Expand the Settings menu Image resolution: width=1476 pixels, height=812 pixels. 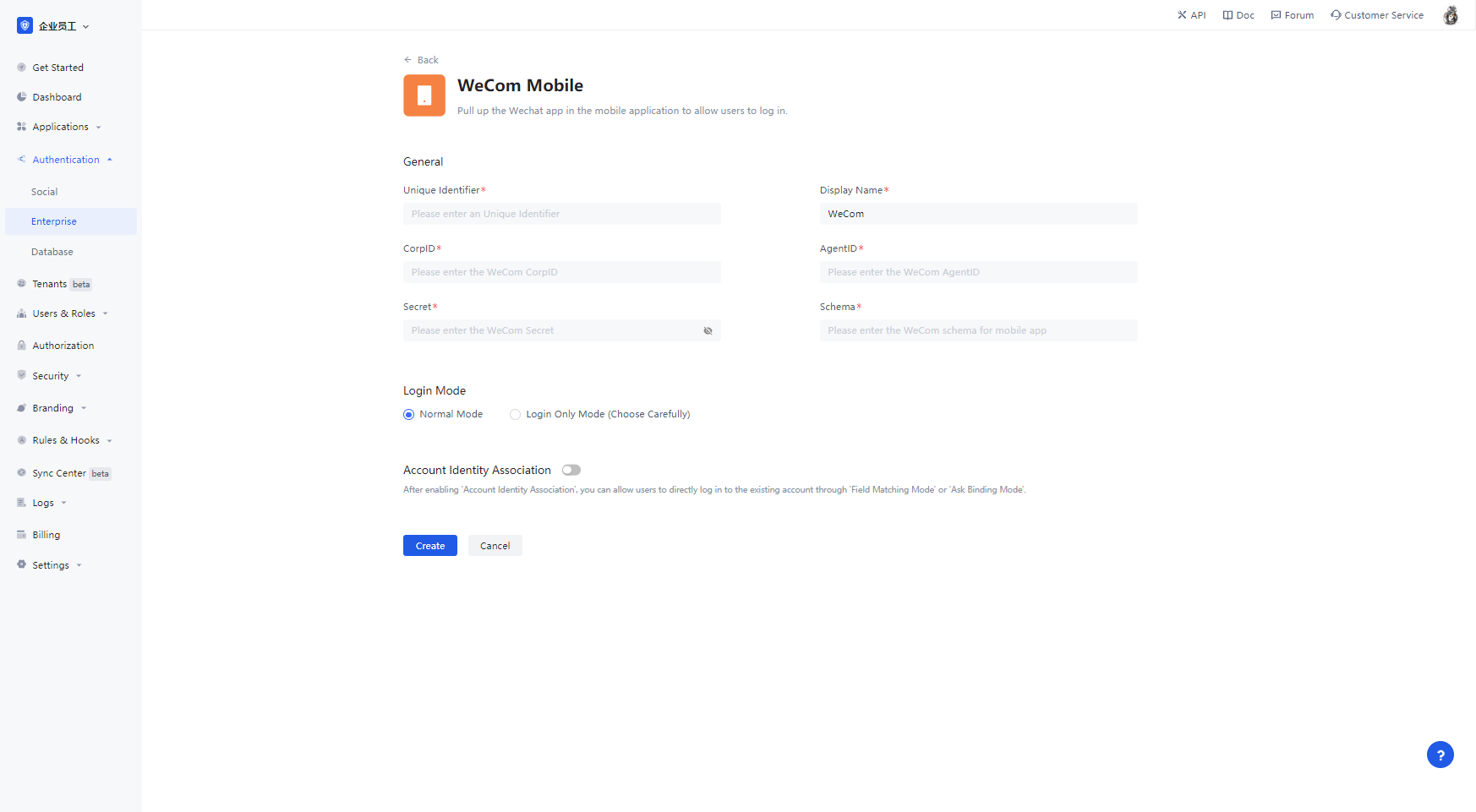point(51,564)
